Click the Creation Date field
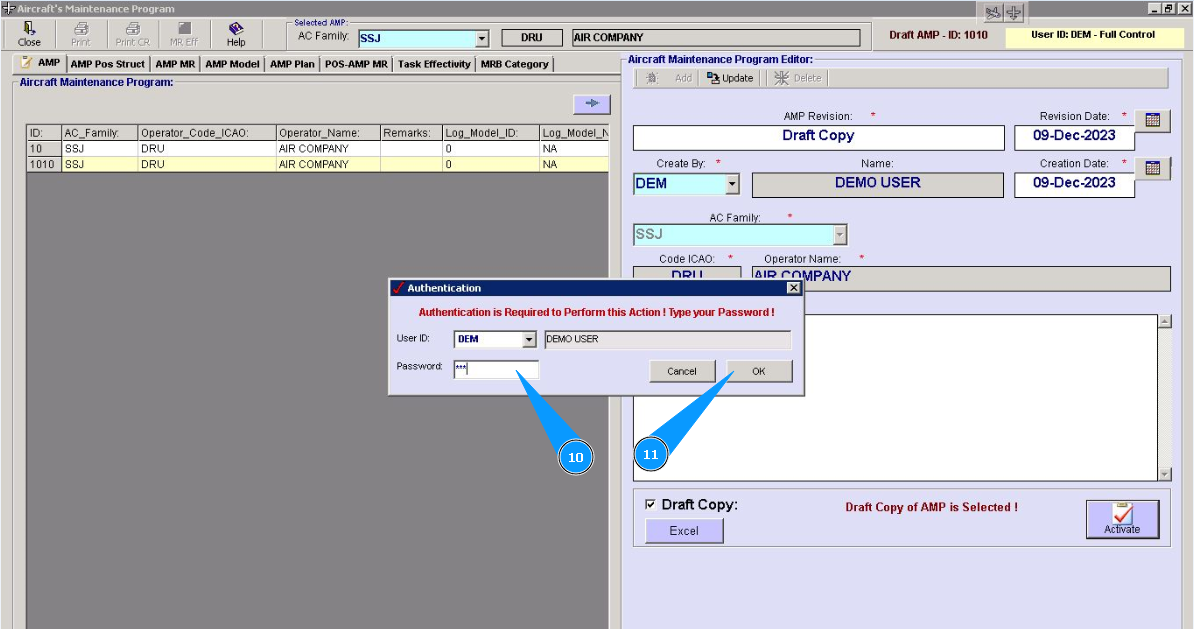Screen dimensions: 1194x629 click(1074, 184)
